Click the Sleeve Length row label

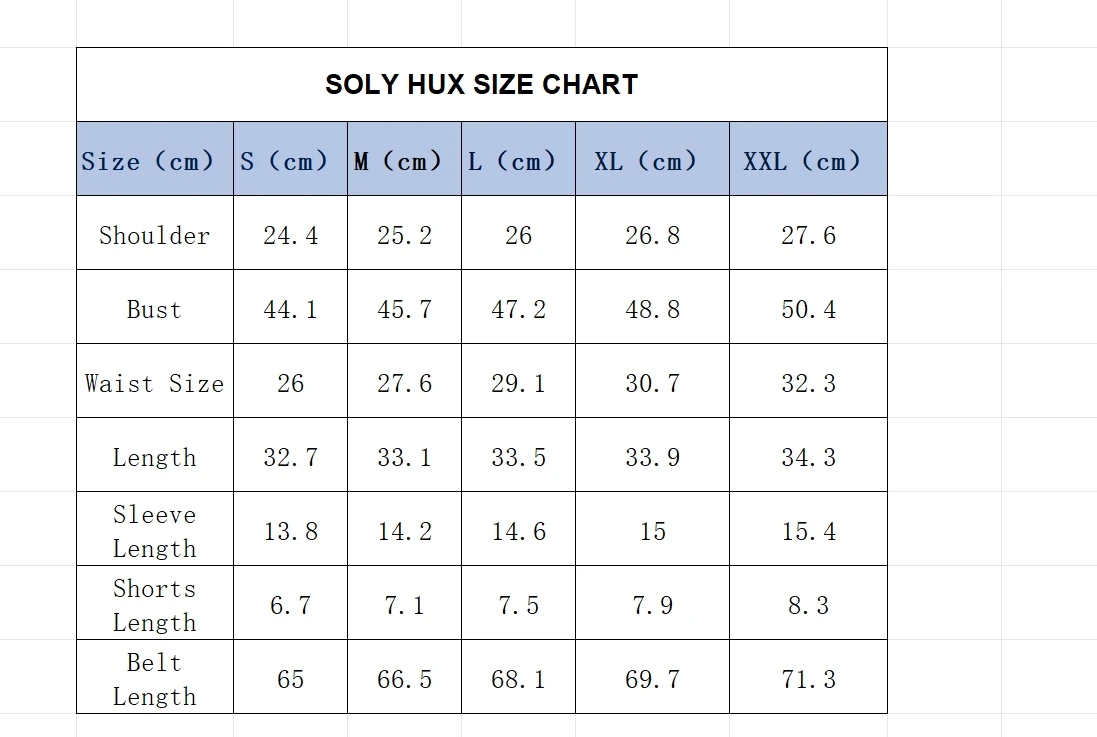(x=154, y=531)
